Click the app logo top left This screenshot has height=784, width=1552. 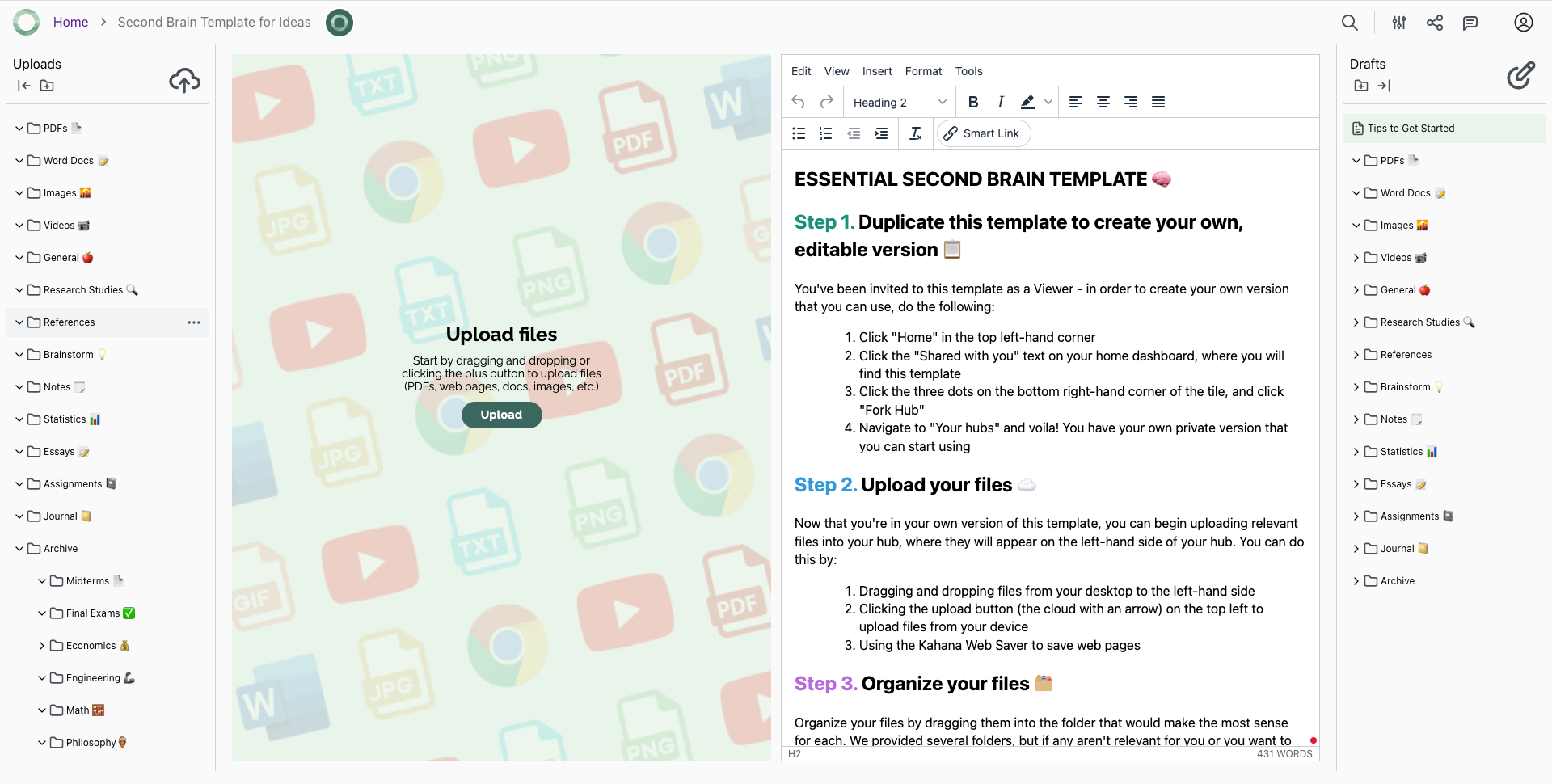point(27,22)
